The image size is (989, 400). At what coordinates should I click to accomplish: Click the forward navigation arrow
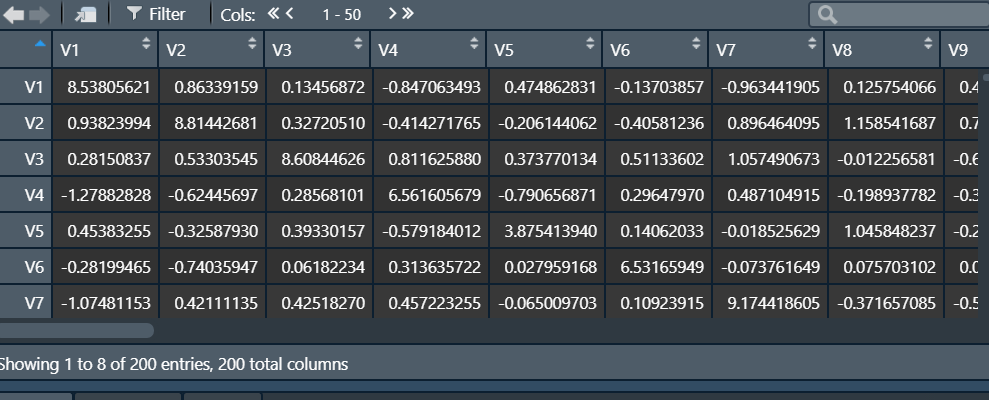(38, 14)
